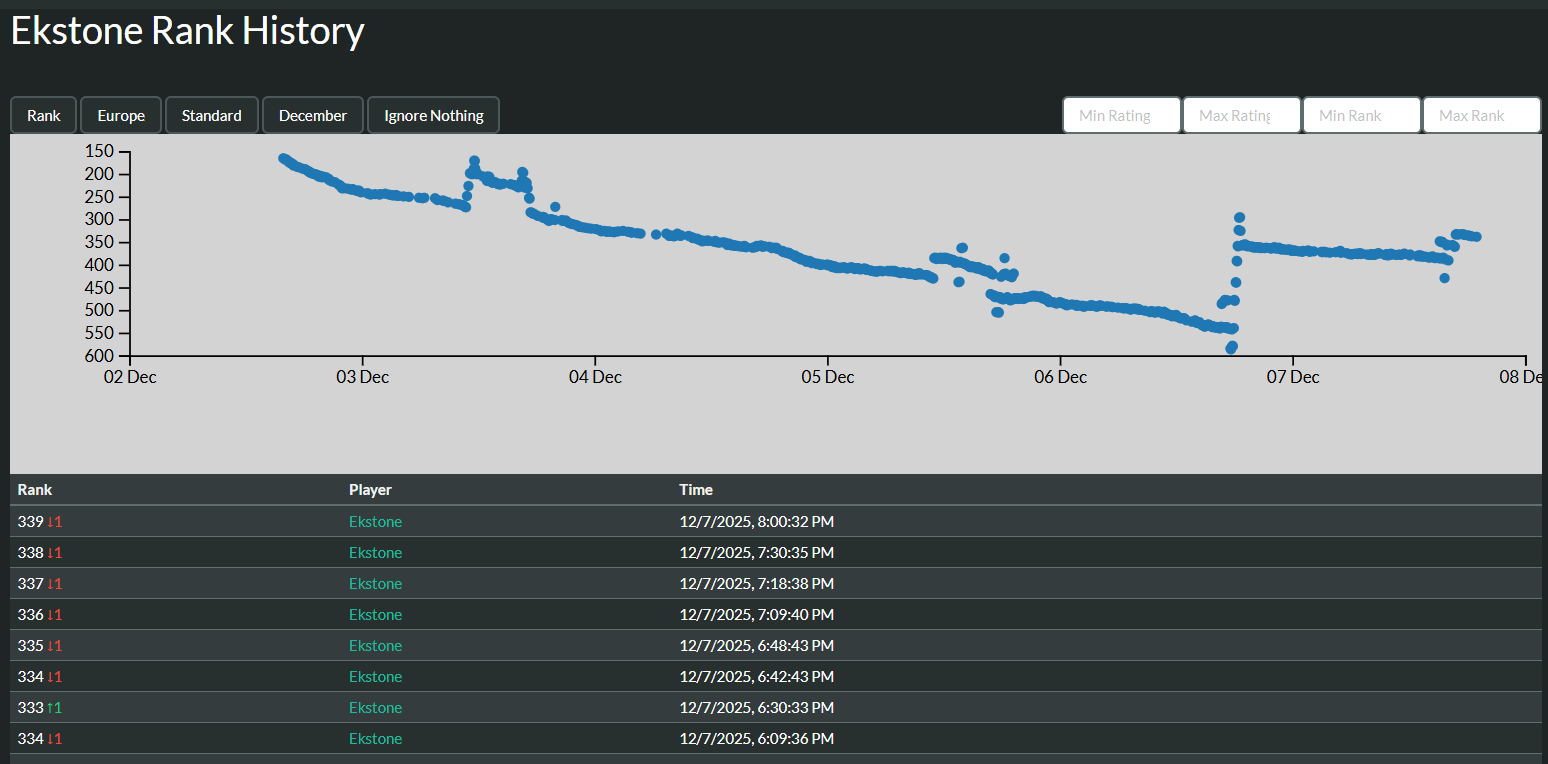Click the 05 Dec axis label
The width and height of the screenshot is (1548, 764).
click(x=828, y=377)
